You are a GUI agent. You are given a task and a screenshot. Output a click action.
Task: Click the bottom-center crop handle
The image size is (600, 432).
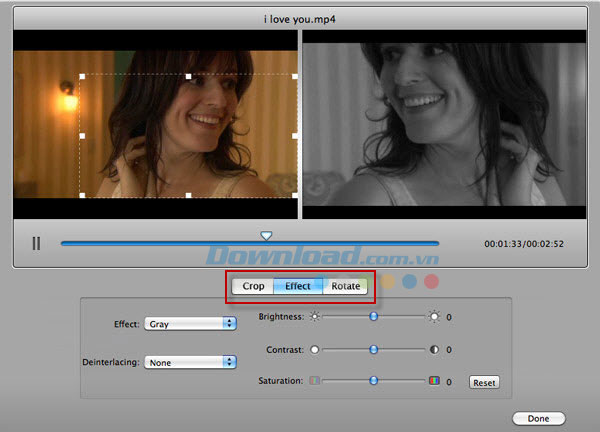pos(189,195)
